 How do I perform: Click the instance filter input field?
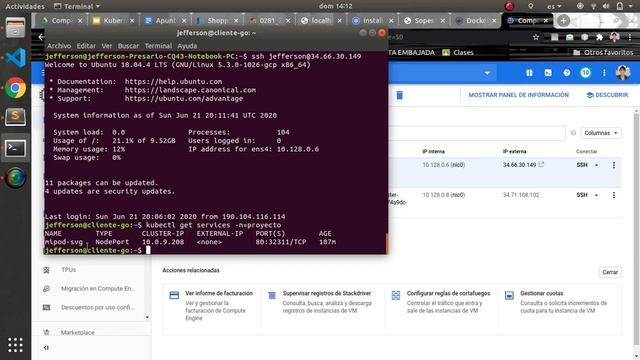(x=477, y=133)
